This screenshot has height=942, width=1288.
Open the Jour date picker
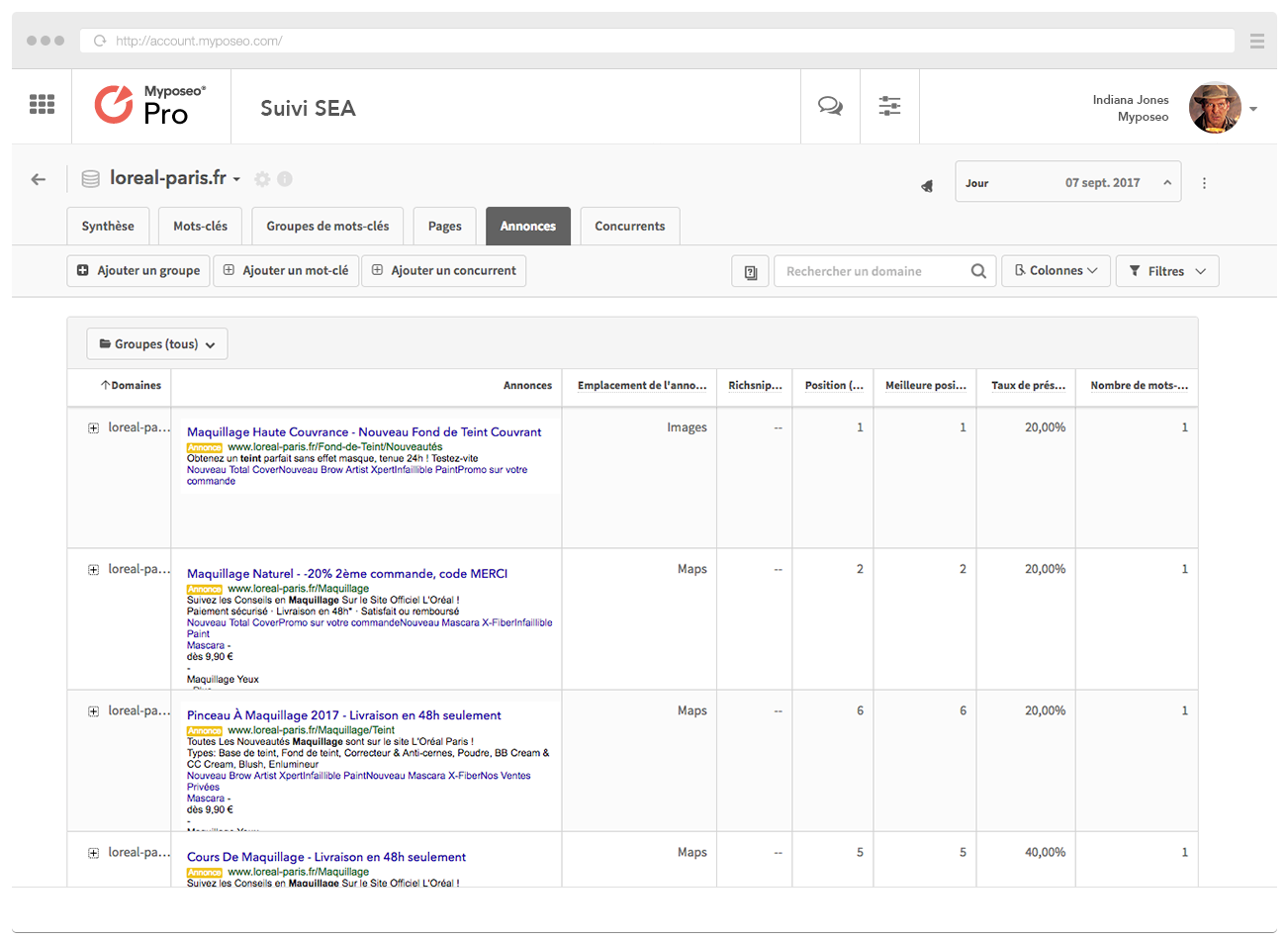[x=1067, y=182]
